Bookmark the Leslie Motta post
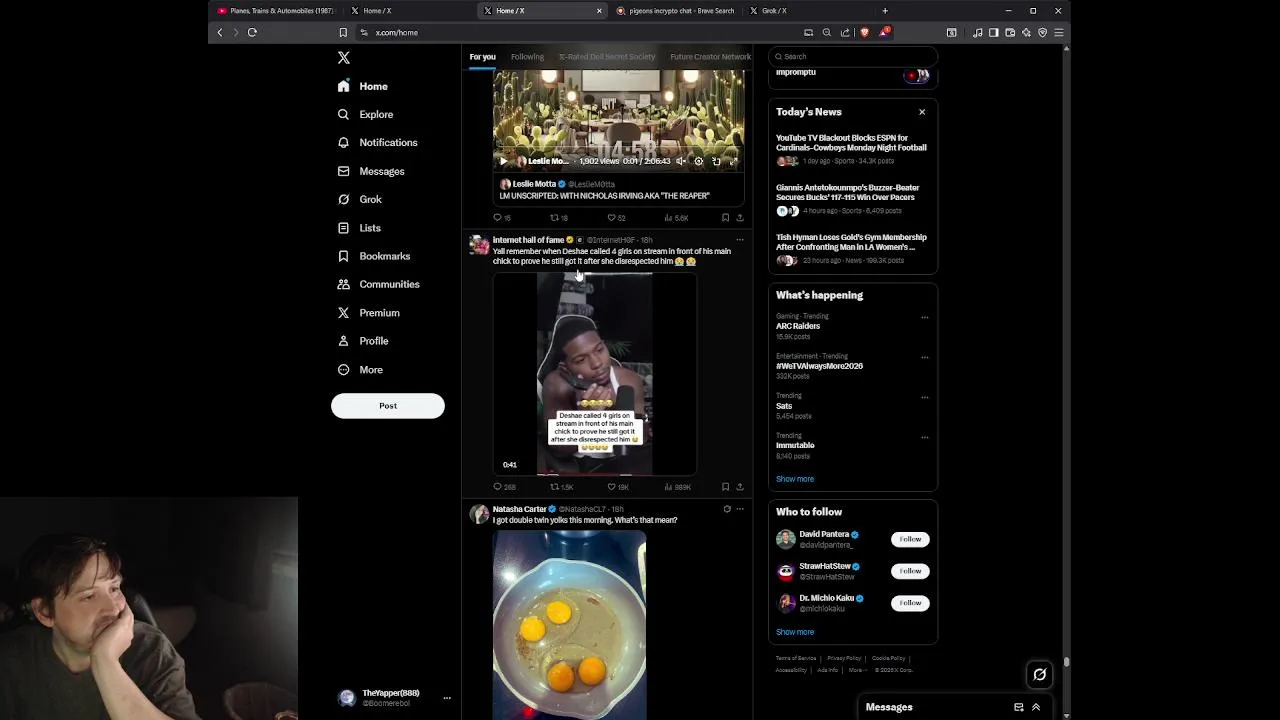Screen dimensions: 1280x720 tap(725, 218)
